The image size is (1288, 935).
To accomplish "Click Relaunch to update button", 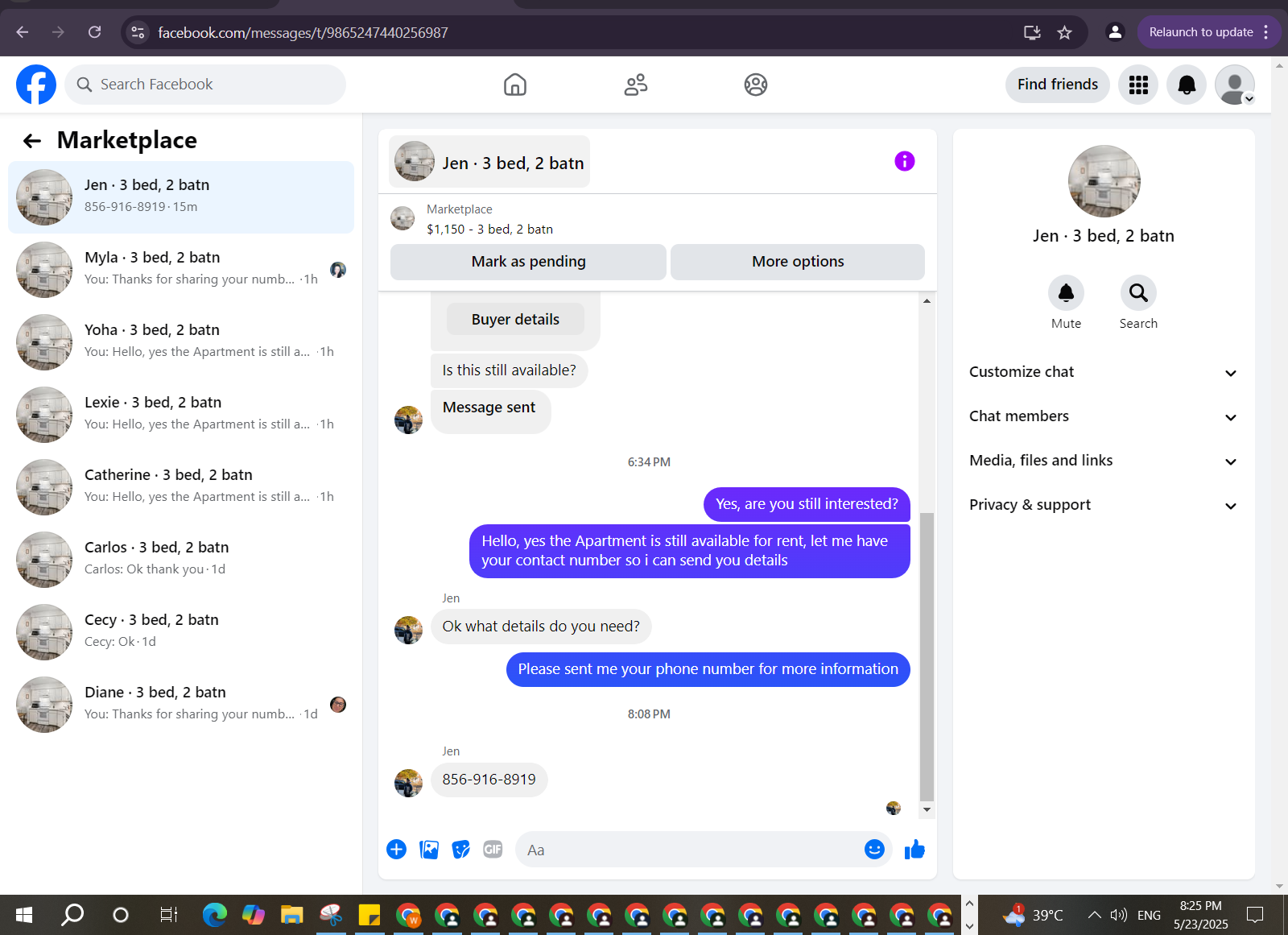I will coord(1208,32).
